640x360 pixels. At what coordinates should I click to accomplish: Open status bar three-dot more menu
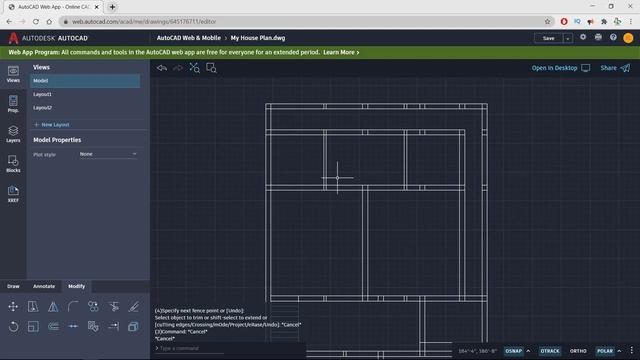click(631, 351)
